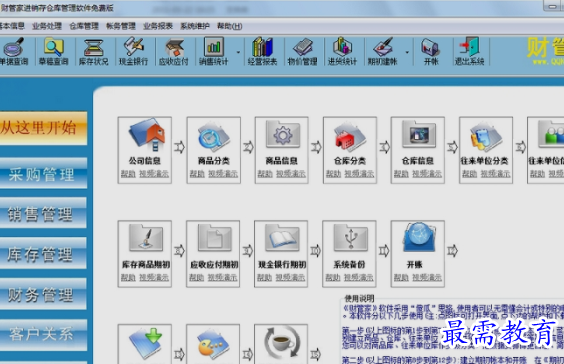
Task: Open 现金银行 toolbar icon
Action: tap(133, 52)
